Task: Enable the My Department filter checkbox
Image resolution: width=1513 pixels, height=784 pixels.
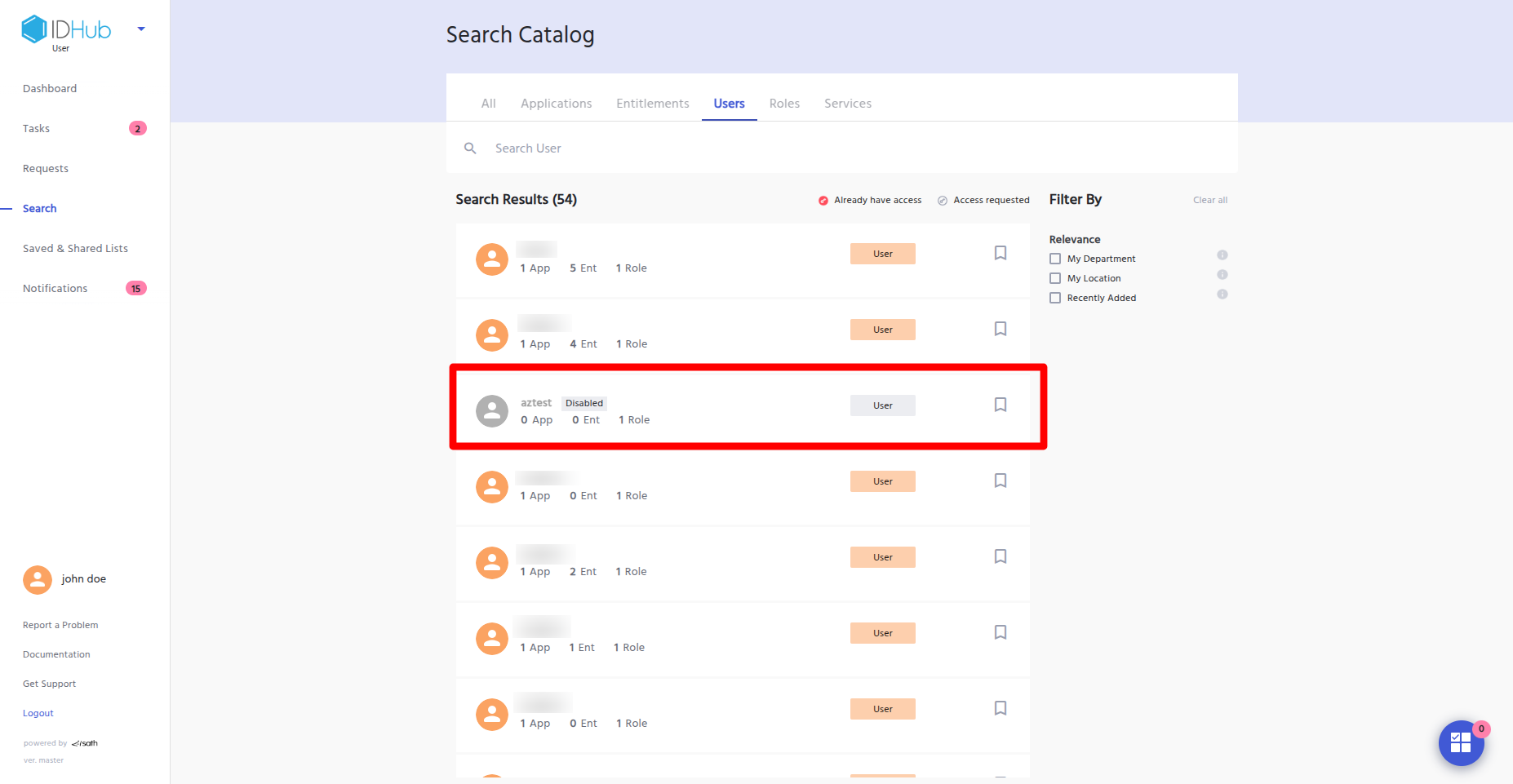Action: click(x=1055, y=259)
